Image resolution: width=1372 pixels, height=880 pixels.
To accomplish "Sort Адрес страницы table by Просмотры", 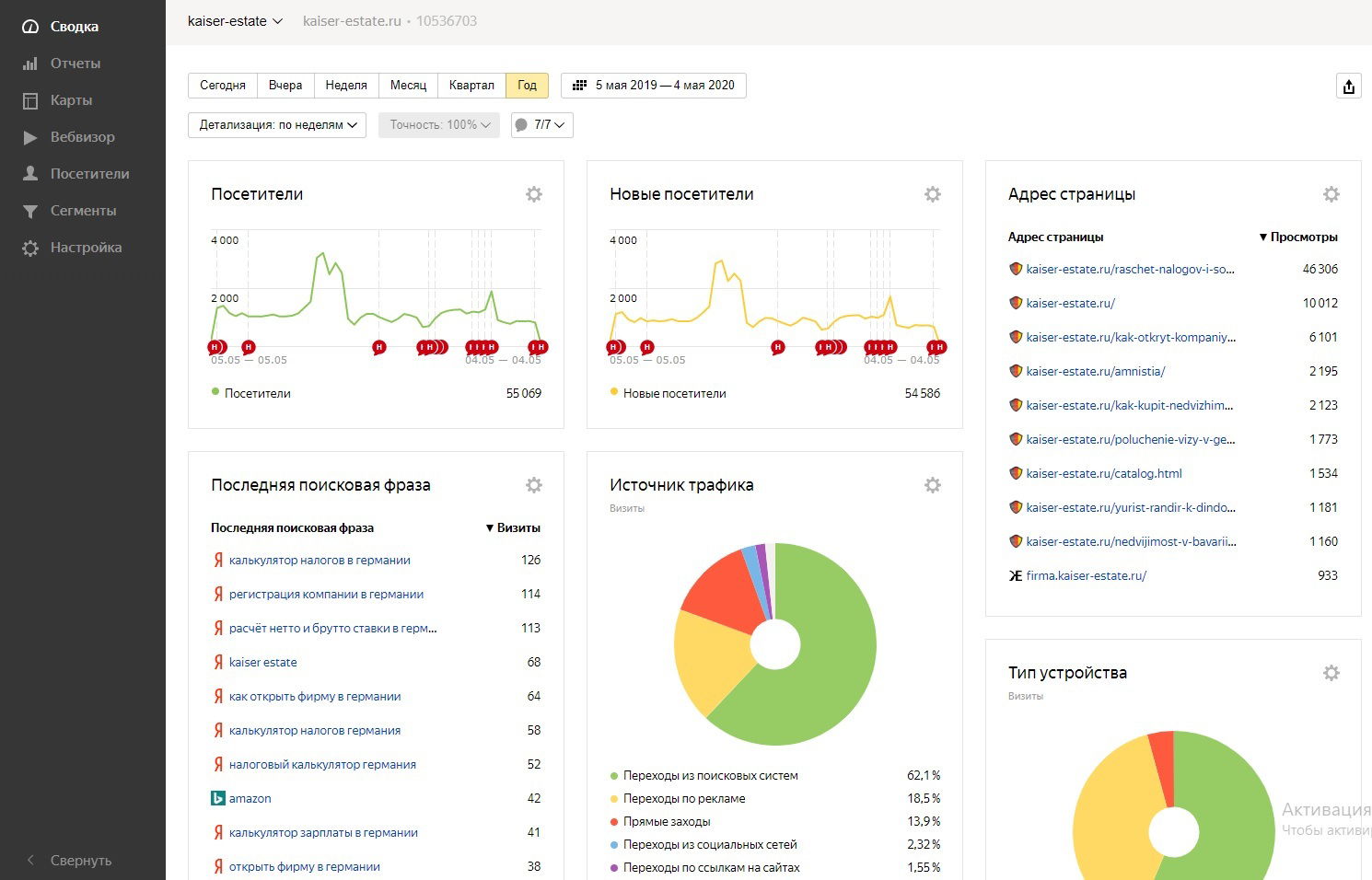I will (1298, 237).
